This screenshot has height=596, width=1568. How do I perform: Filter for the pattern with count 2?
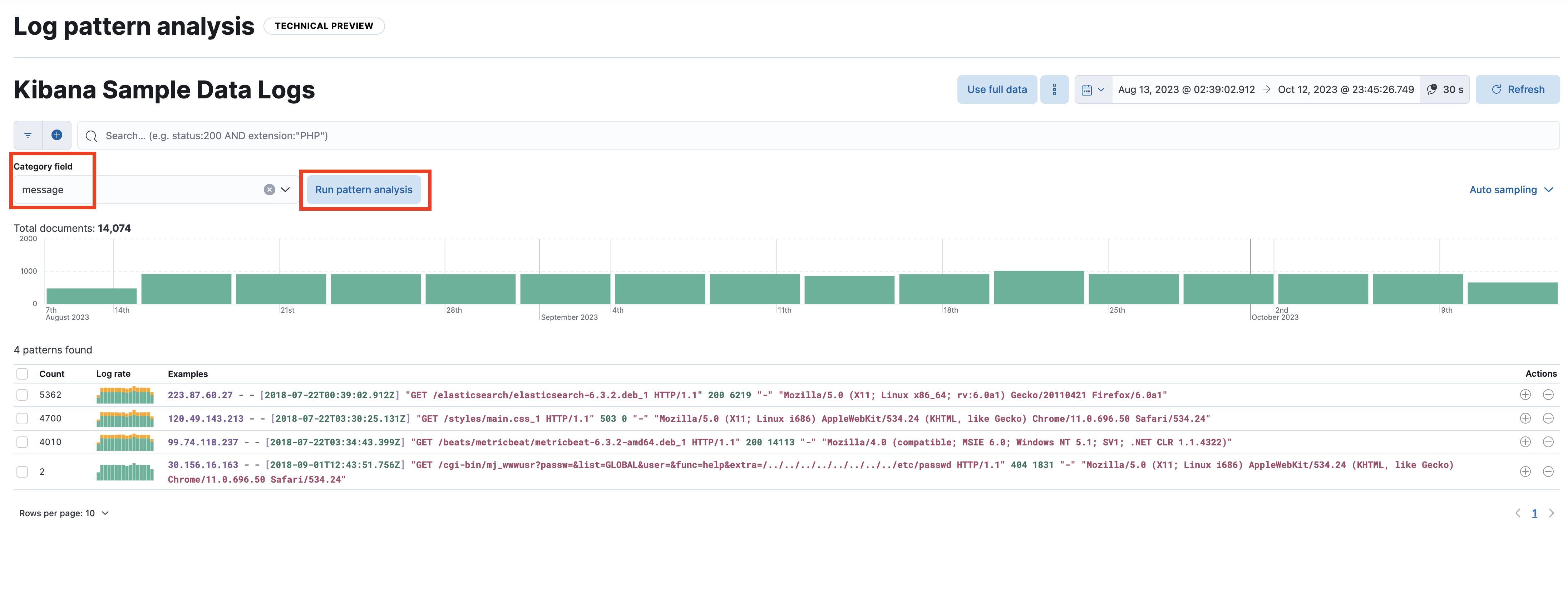[x=1525, y=472]
